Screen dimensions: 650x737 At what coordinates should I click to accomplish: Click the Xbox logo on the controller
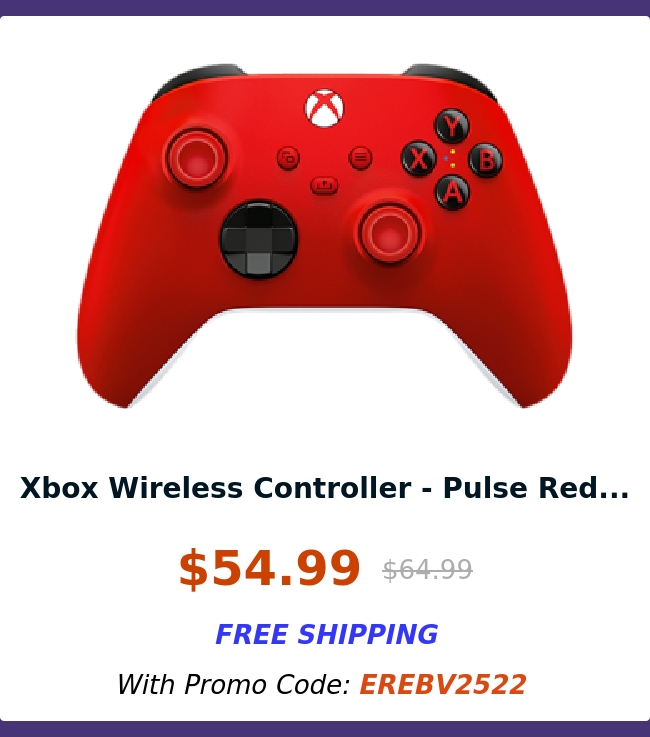(x=324, y=109)
